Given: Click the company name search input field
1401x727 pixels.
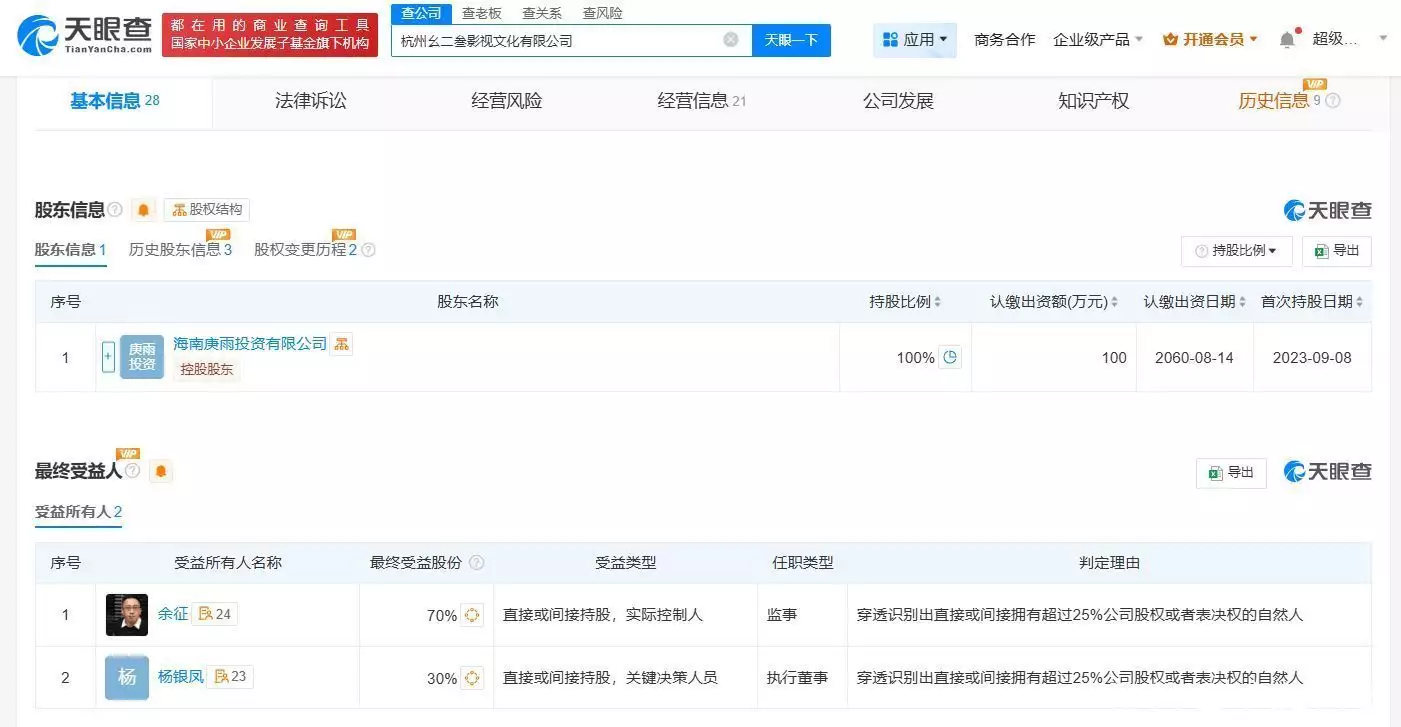Looking at the screenshot, I should click(x=555, y=41).
